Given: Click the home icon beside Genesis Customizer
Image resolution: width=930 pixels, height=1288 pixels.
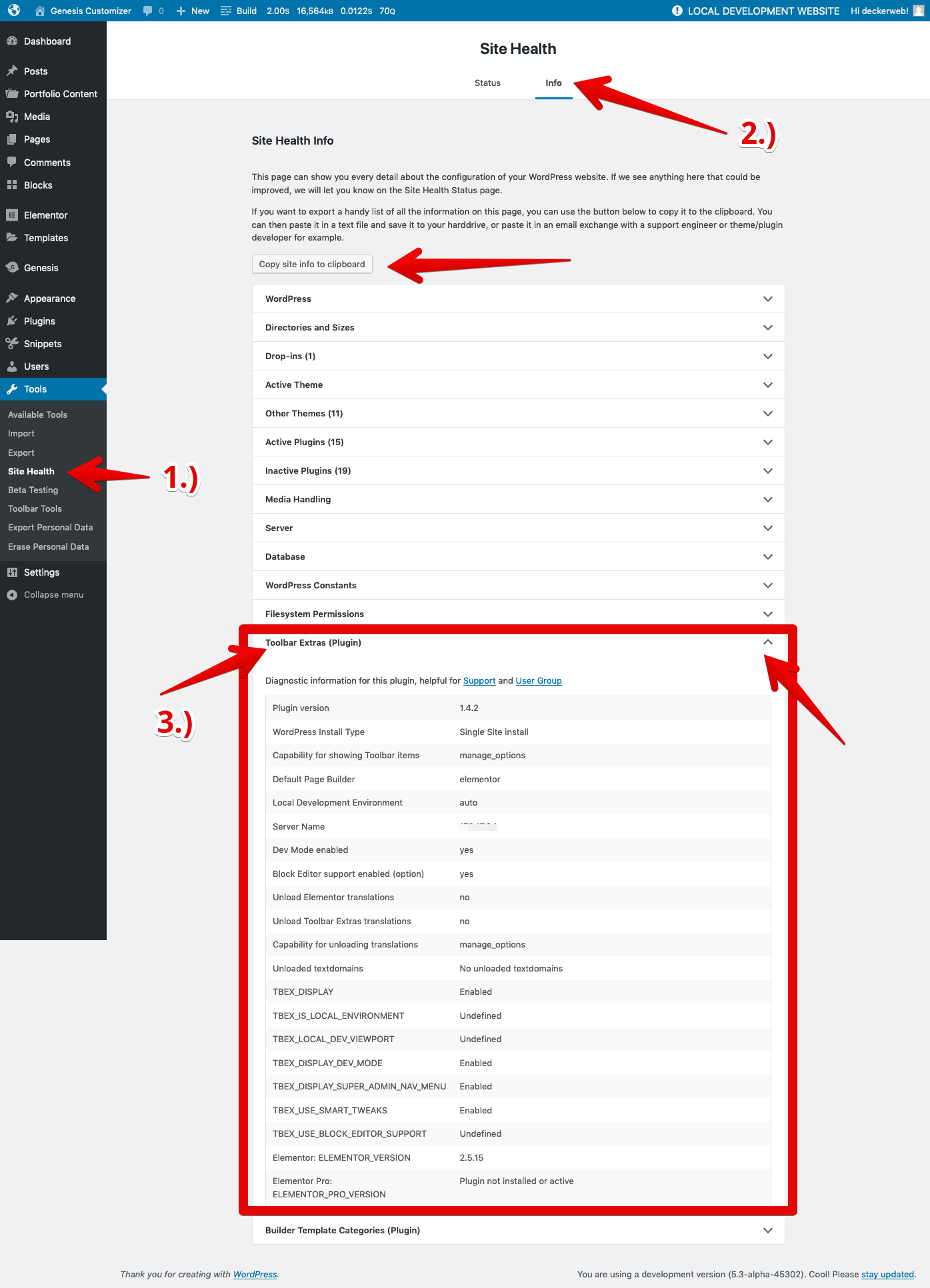Looking at the screenshot, I should click(40, 11).
